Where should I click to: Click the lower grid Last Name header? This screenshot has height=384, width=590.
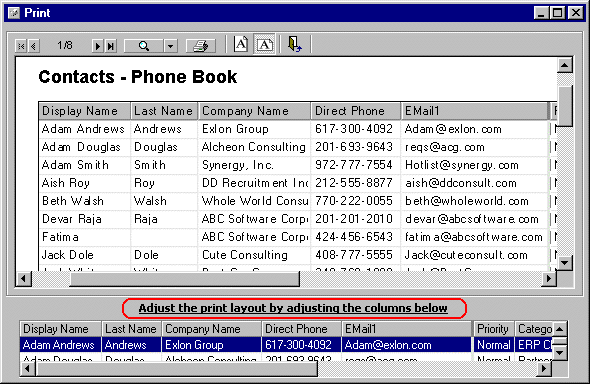[131, 329]
